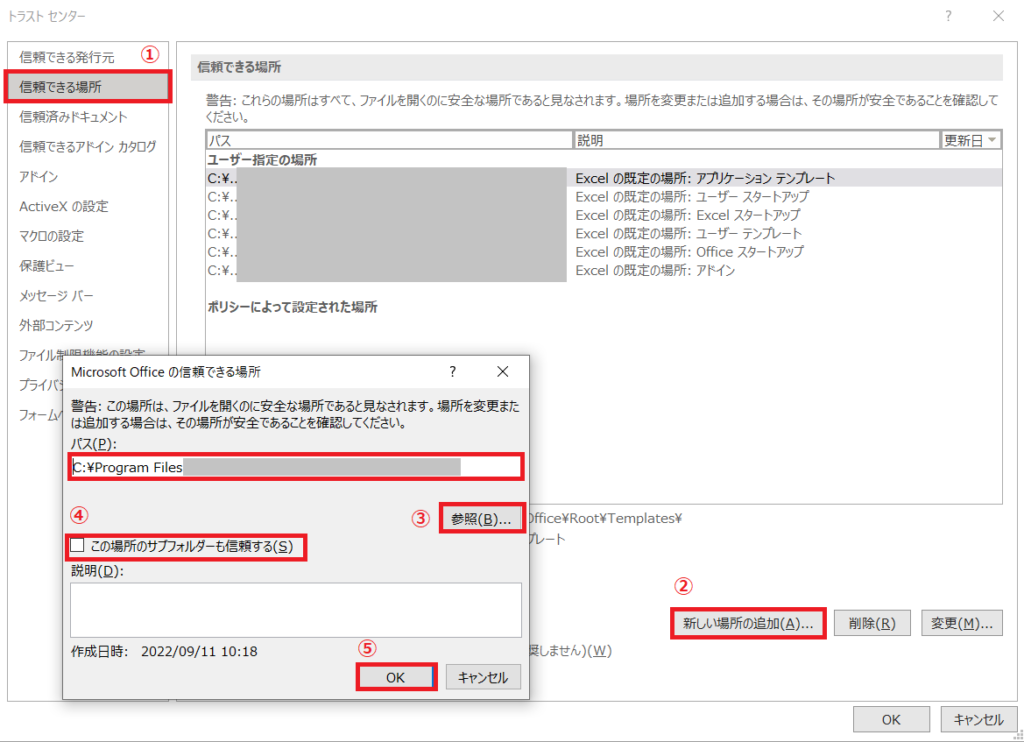Open 信頼できる発行元 in the sidebar

click(x=67, y=57)
